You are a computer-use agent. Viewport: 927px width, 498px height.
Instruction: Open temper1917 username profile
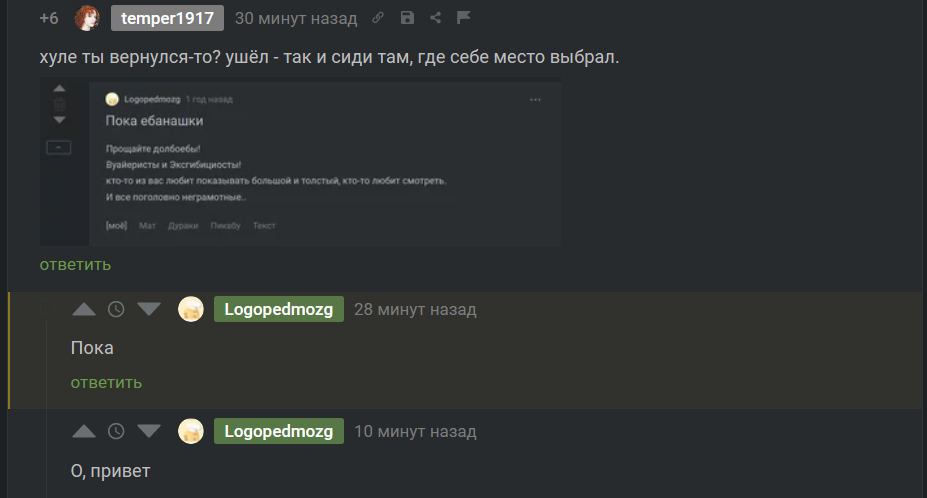pos(167,18)
